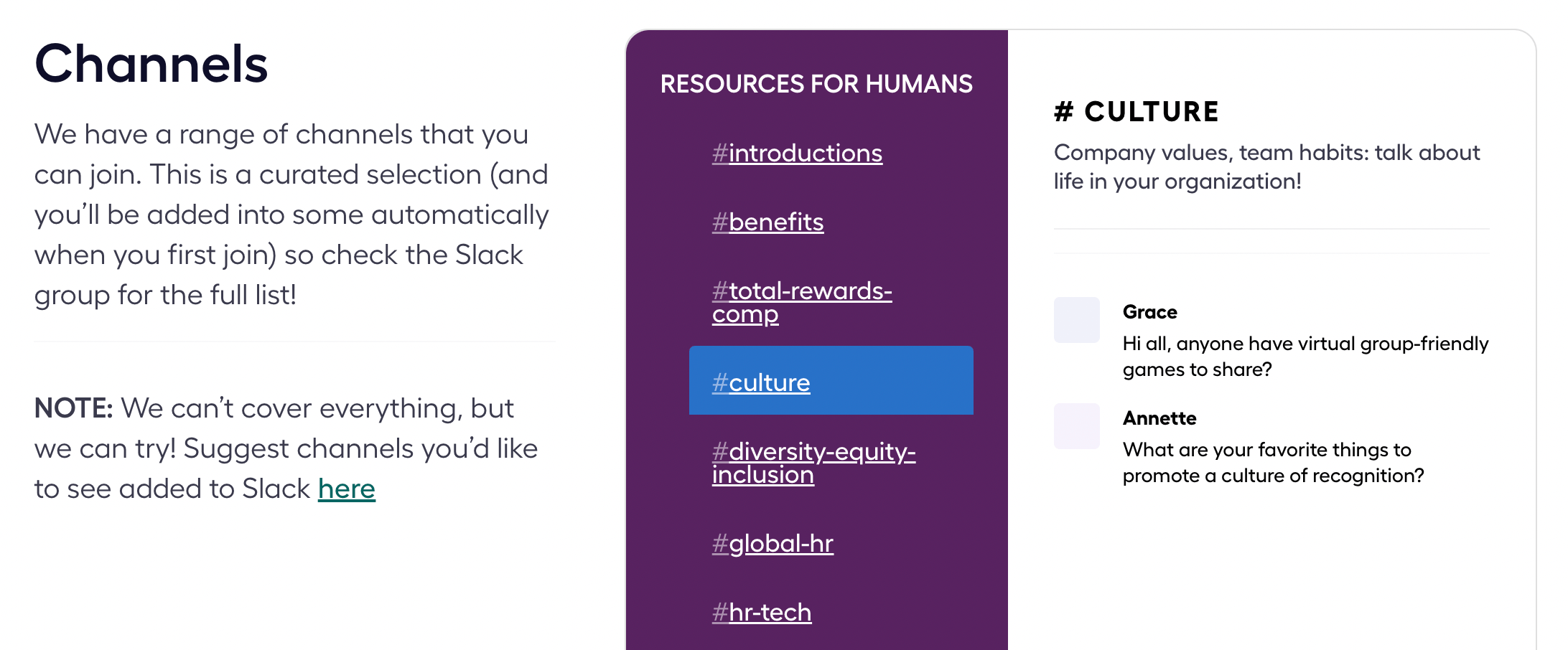The height and width of the screenshot is (650, 1568).
Task: Click the "RESOURCES FOR HUMANS" sidebar title
Action: (x=816, y=84)
